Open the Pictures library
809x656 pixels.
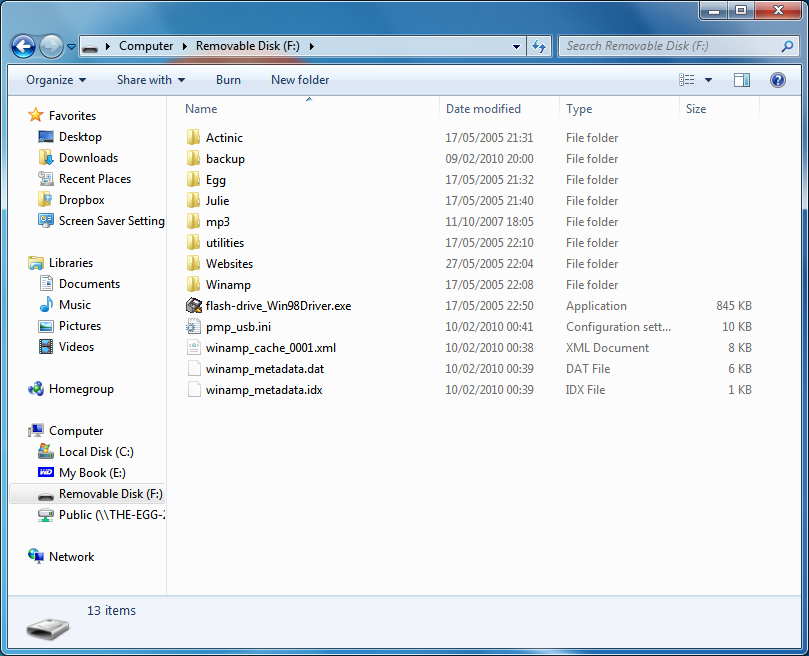point(80,326)
